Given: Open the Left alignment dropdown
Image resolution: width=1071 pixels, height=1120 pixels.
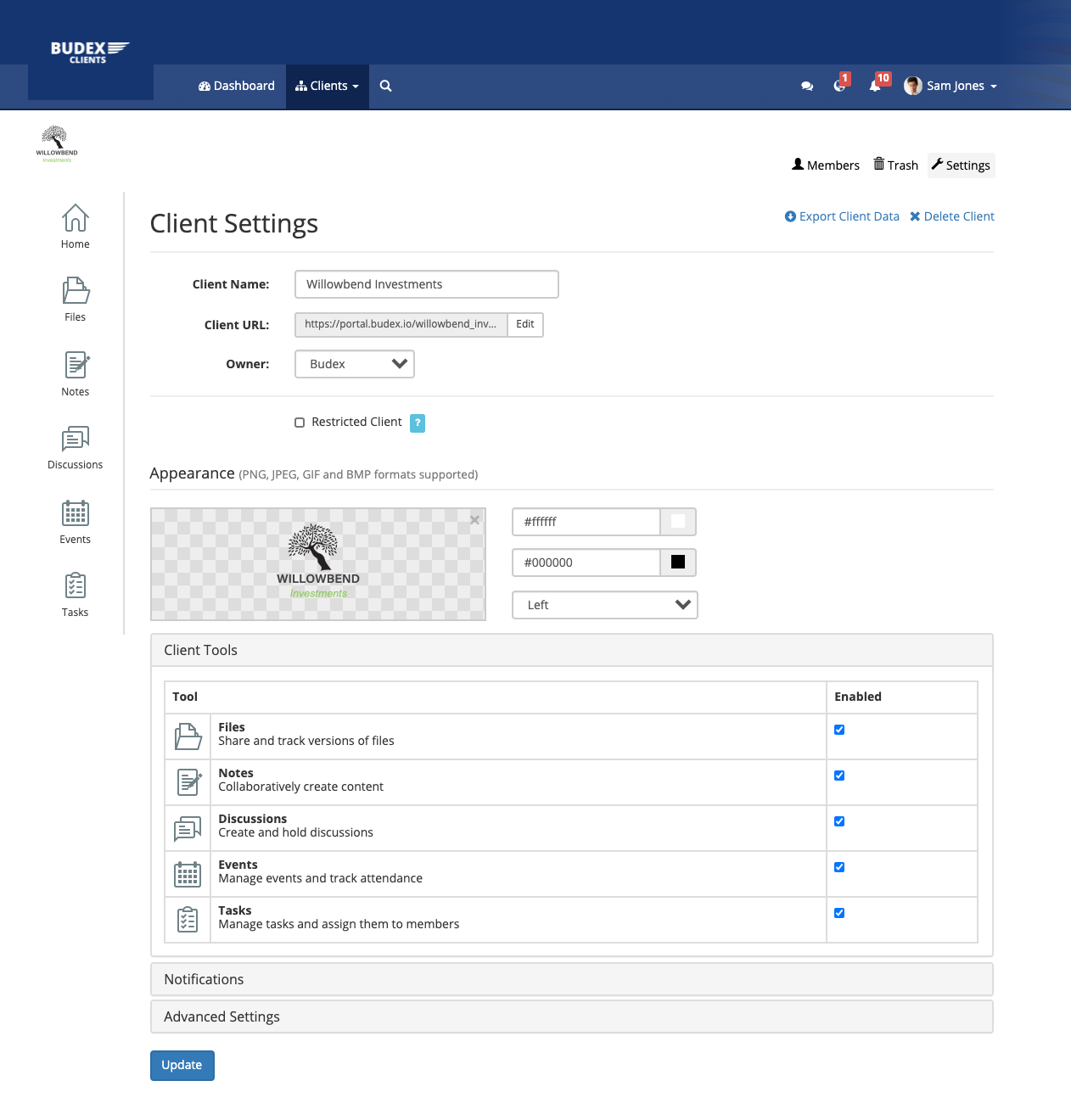Looking at the screenshot, I should 604,605.
